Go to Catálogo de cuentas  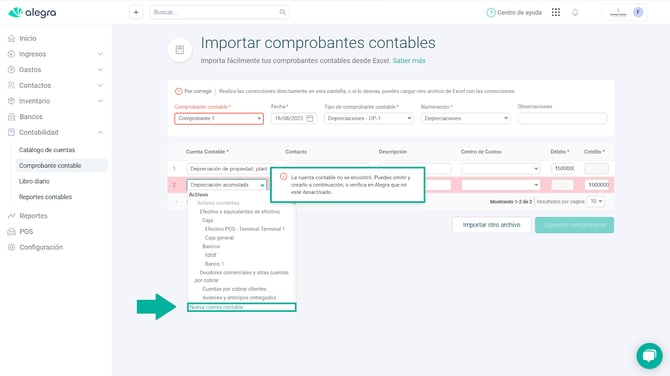pos(47,150)
